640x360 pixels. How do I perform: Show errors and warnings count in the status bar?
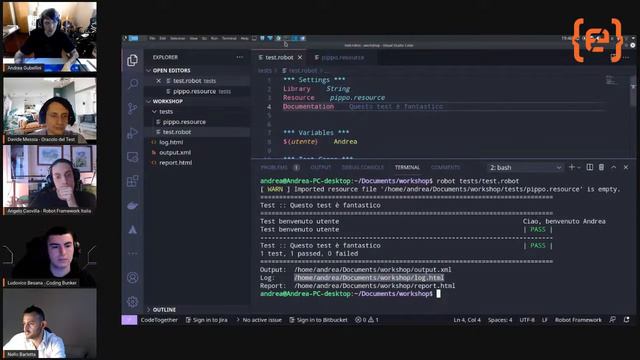[367, 320]
